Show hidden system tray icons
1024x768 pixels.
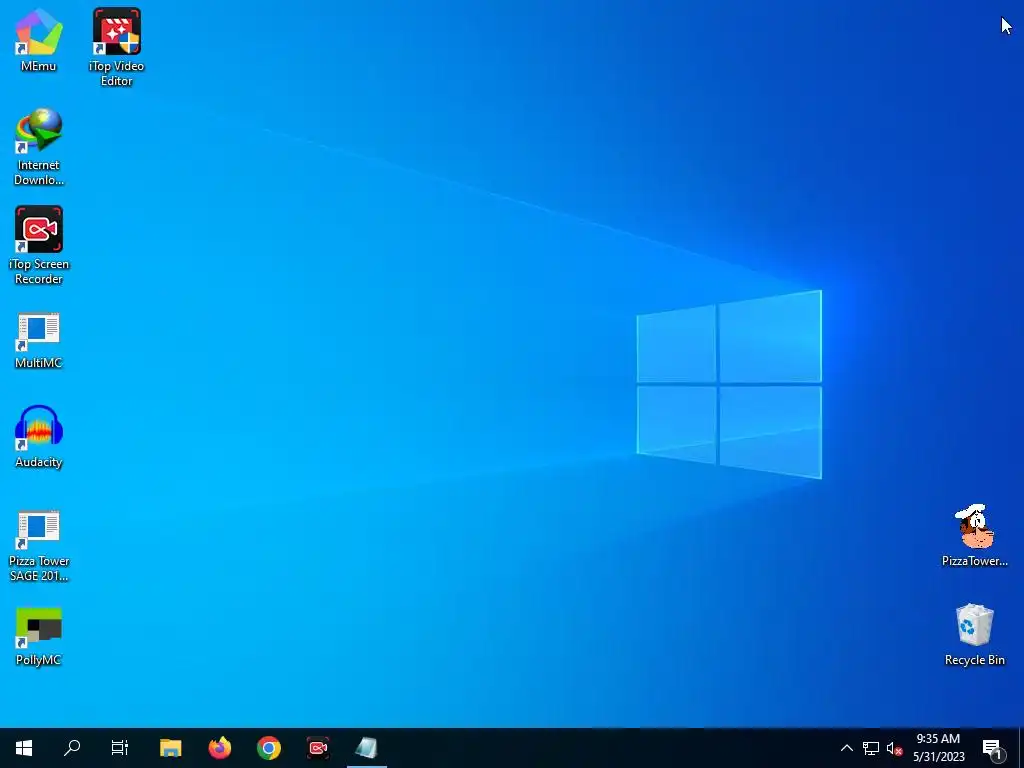tap(846, 748)
